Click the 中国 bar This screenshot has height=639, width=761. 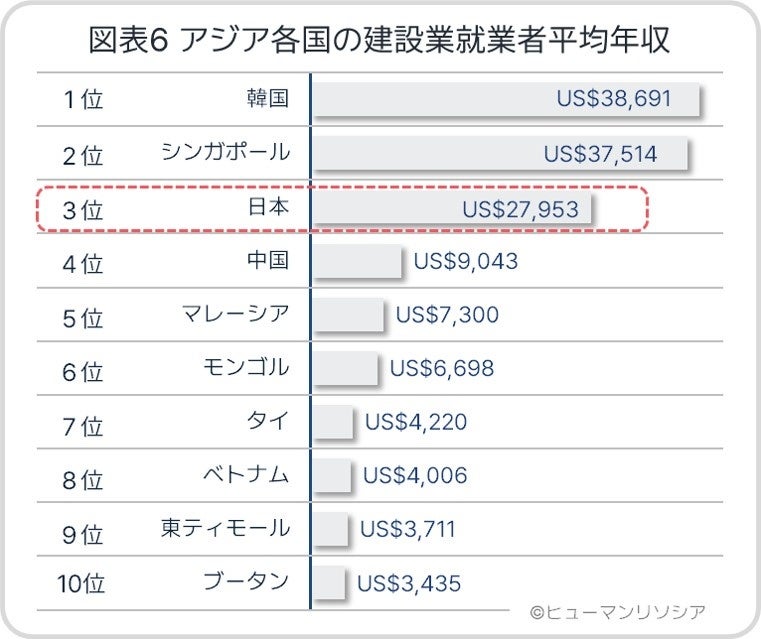[x=356, y=262]
